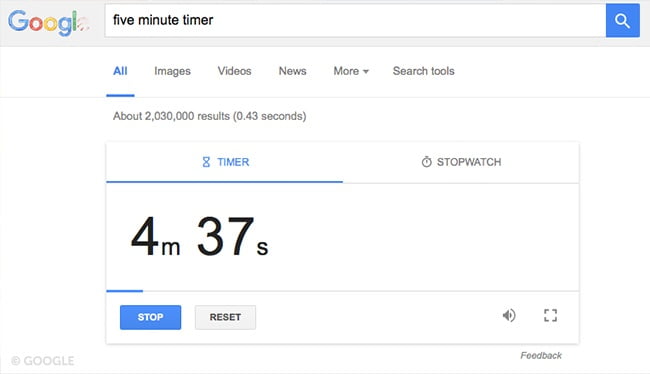Open timer in fullscreen mode
The height and width of the screenshot is (374, 650).
click(551, 316)
